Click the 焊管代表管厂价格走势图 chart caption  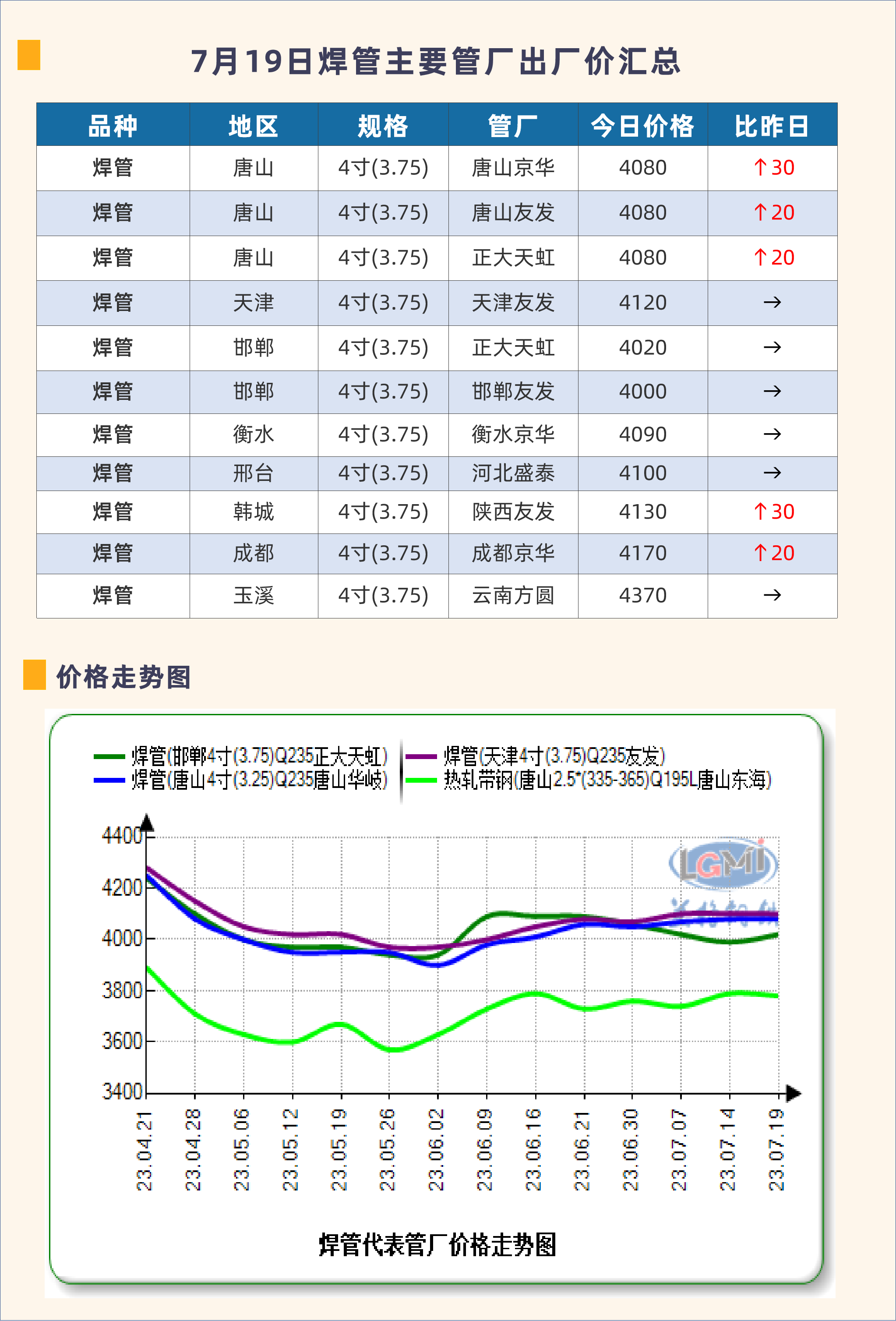coord(437,1245)
